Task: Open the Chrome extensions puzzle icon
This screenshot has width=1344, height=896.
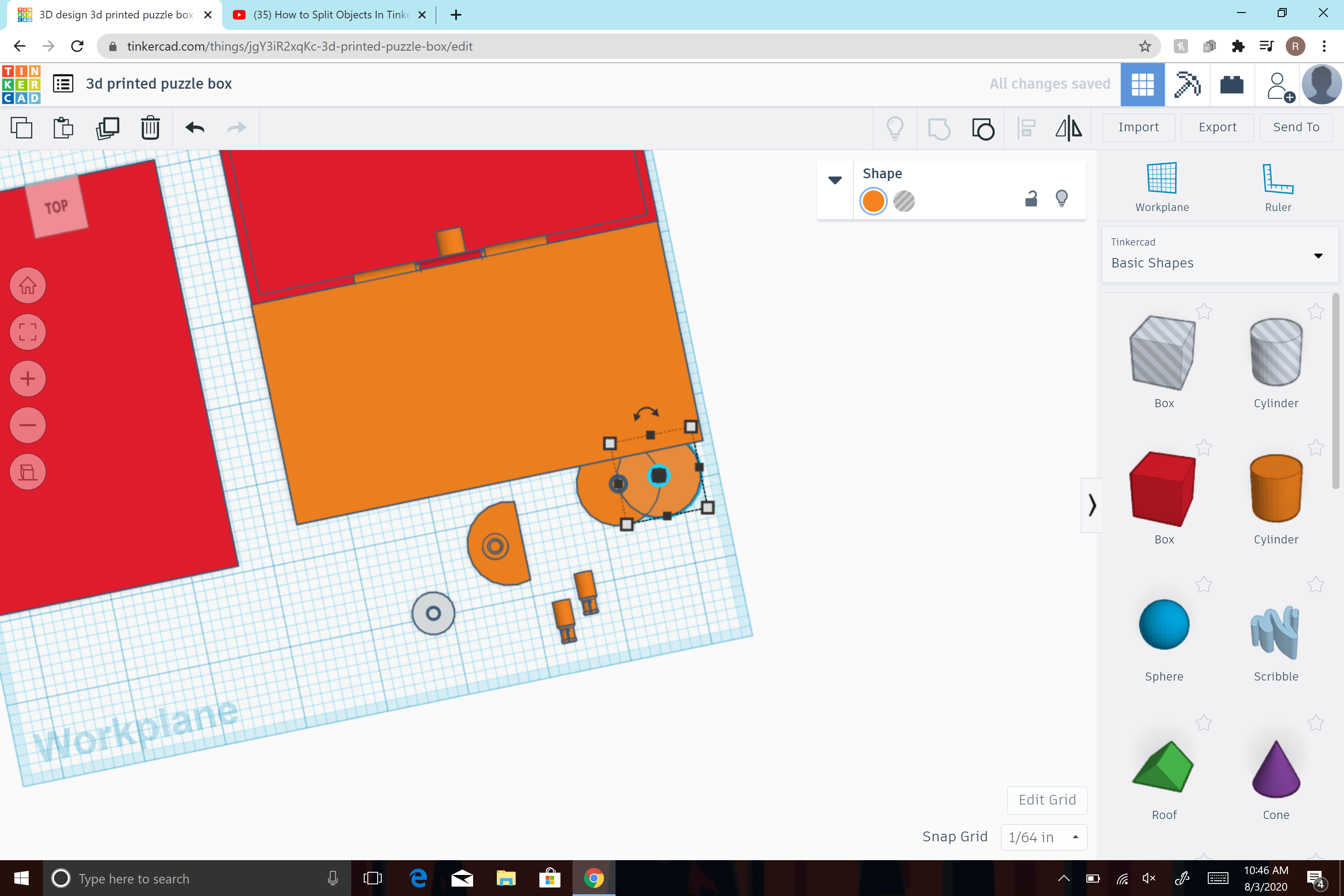Action: point(1238,46)
